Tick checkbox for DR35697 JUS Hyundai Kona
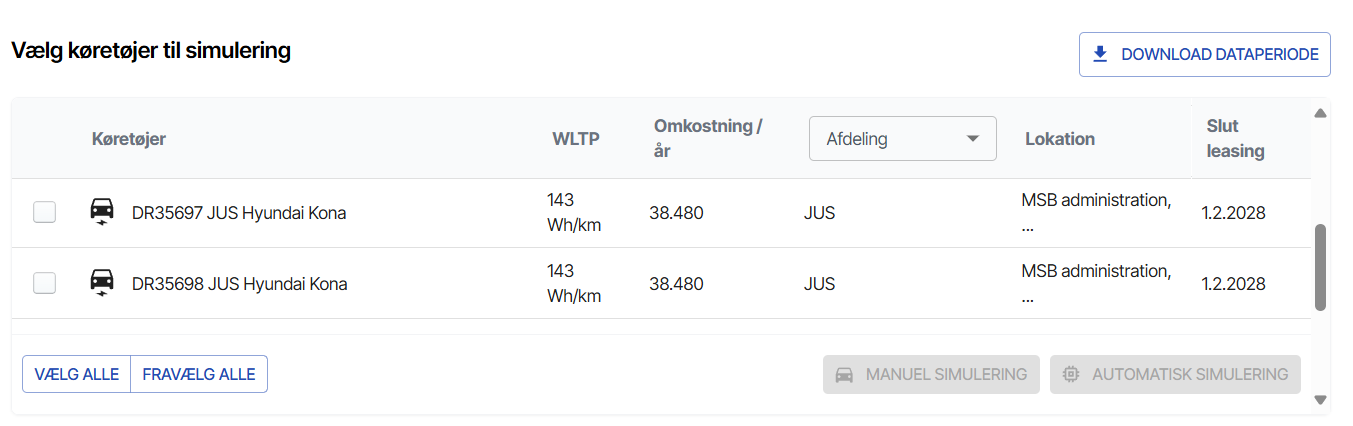 point(45,212)
